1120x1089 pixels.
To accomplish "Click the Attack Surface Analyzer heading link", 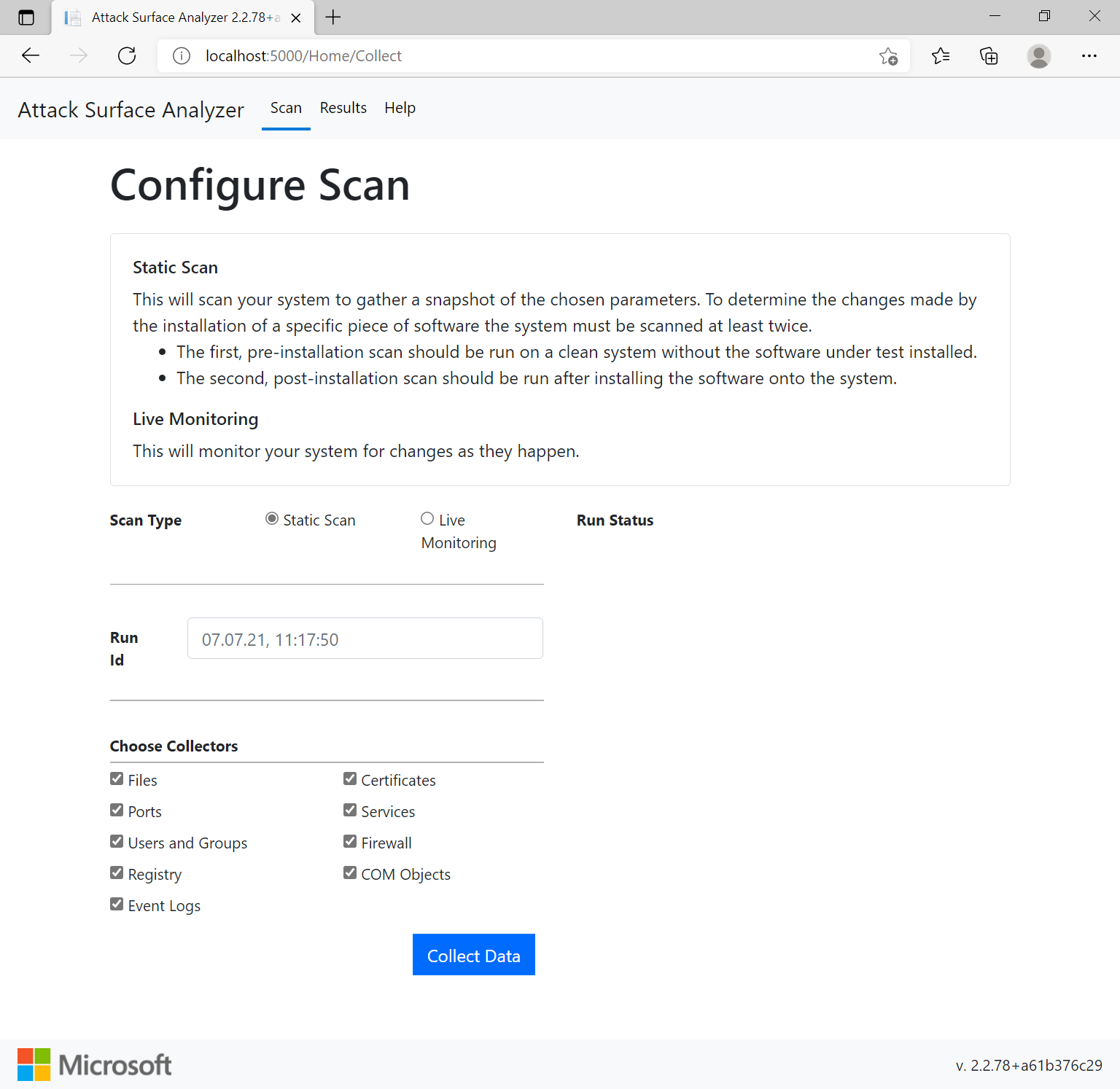I will [x=131, y=109].
